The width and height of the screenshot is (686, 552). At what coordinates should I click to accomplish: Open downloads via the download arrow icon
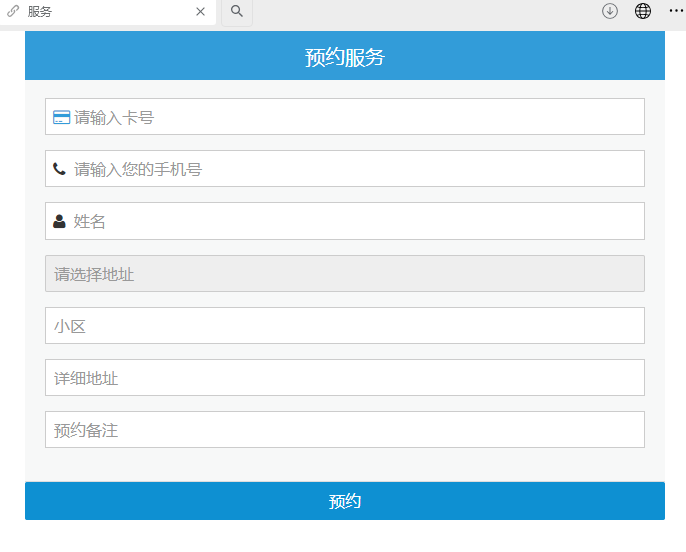610,12
